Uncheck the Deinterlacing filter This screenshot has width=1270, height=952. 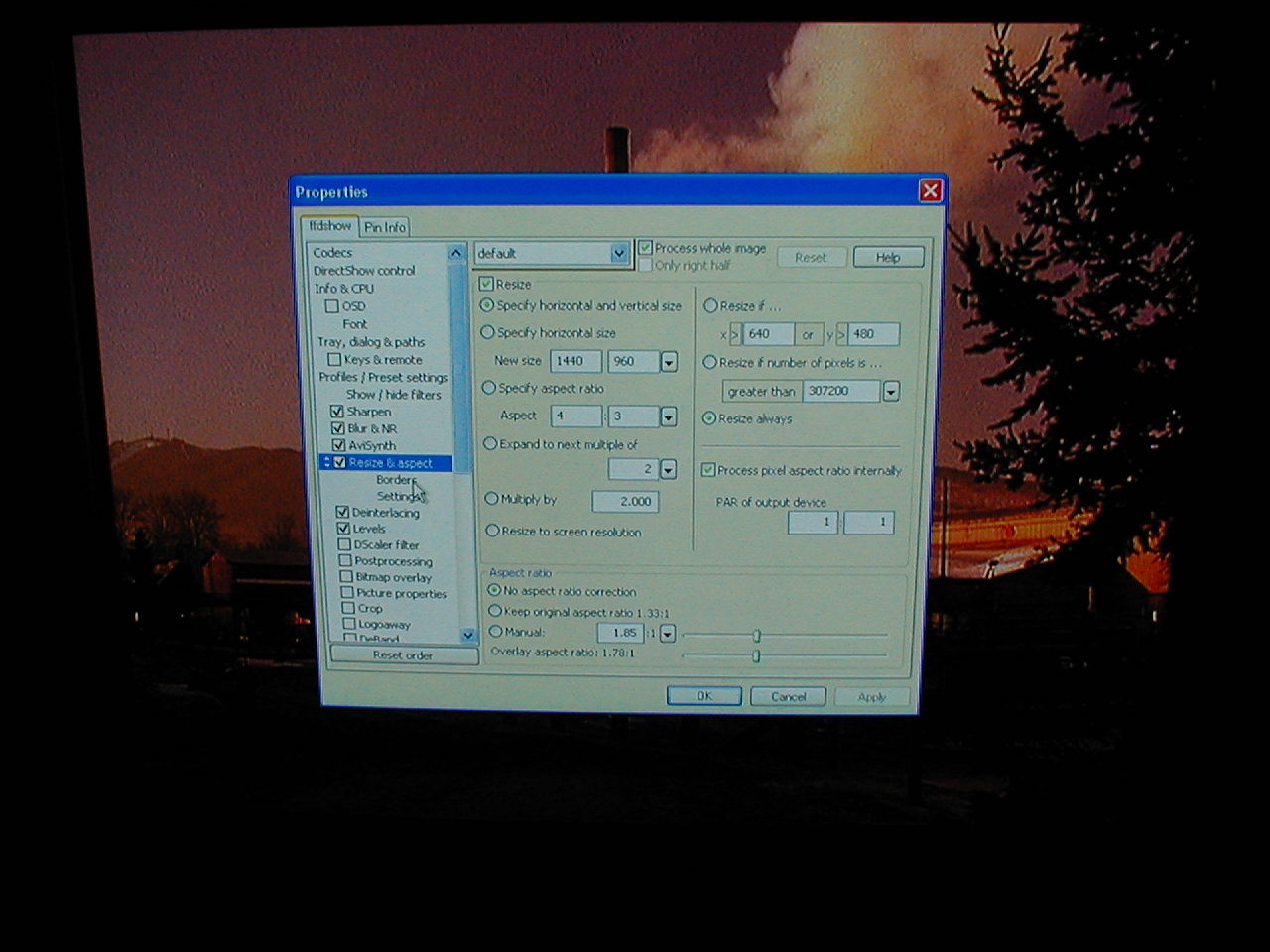(342, 513)
